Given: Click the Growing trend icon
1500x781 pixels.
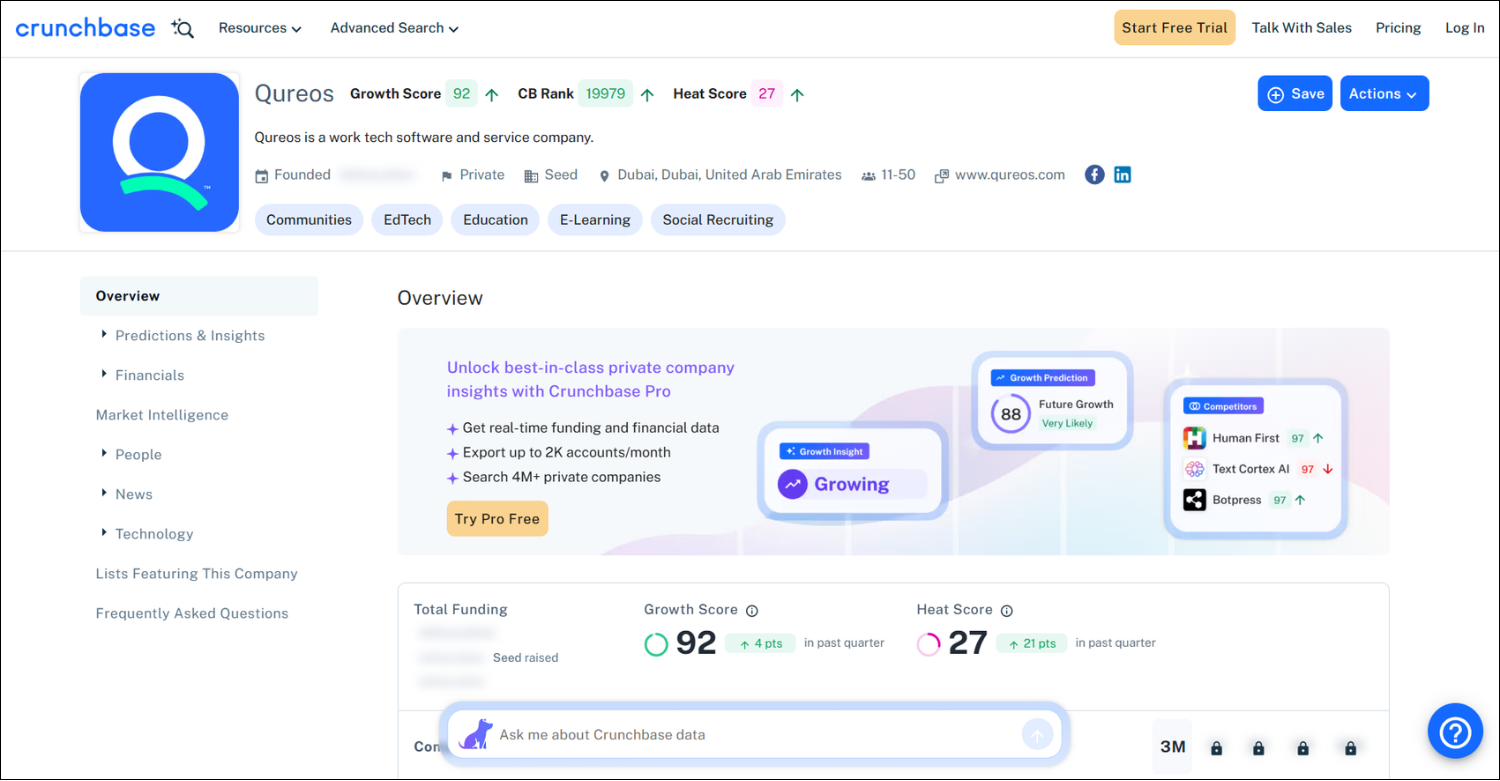Looking at the screenshot, I should coord(793,484).
